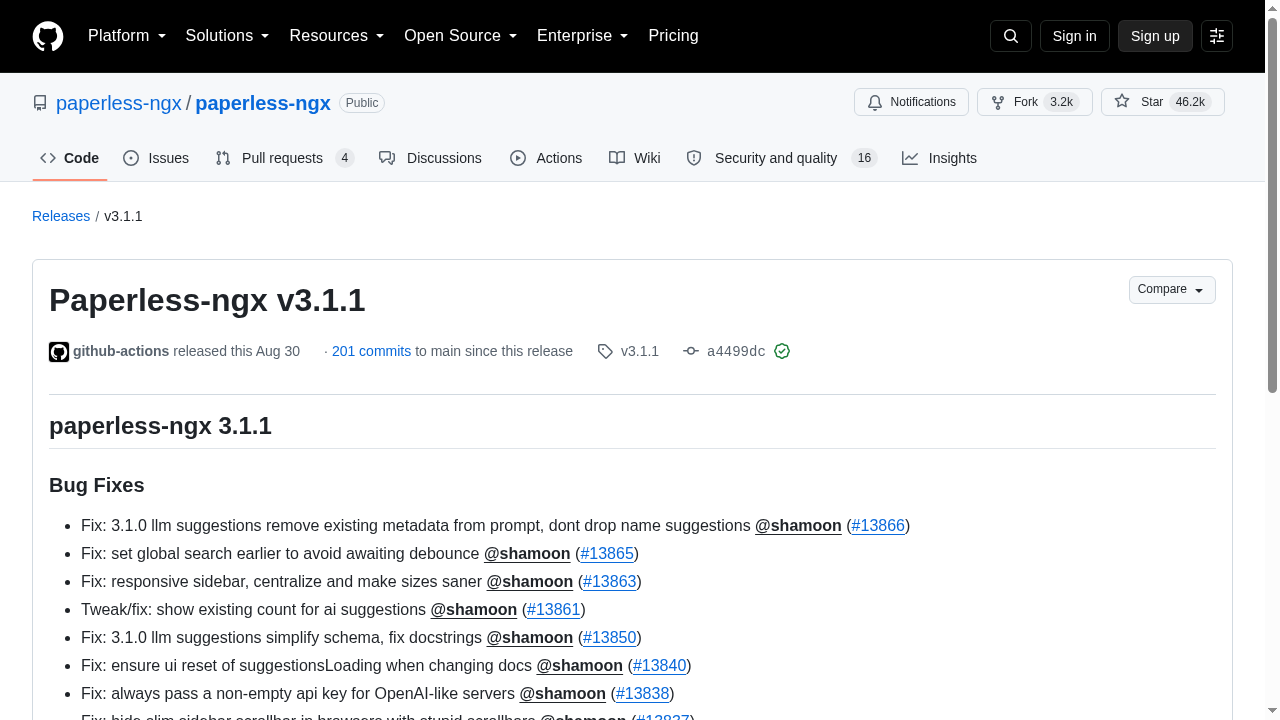Click the green verified check icon
The height and width of the screenshot is (720, 1280).
coord(782,351)
